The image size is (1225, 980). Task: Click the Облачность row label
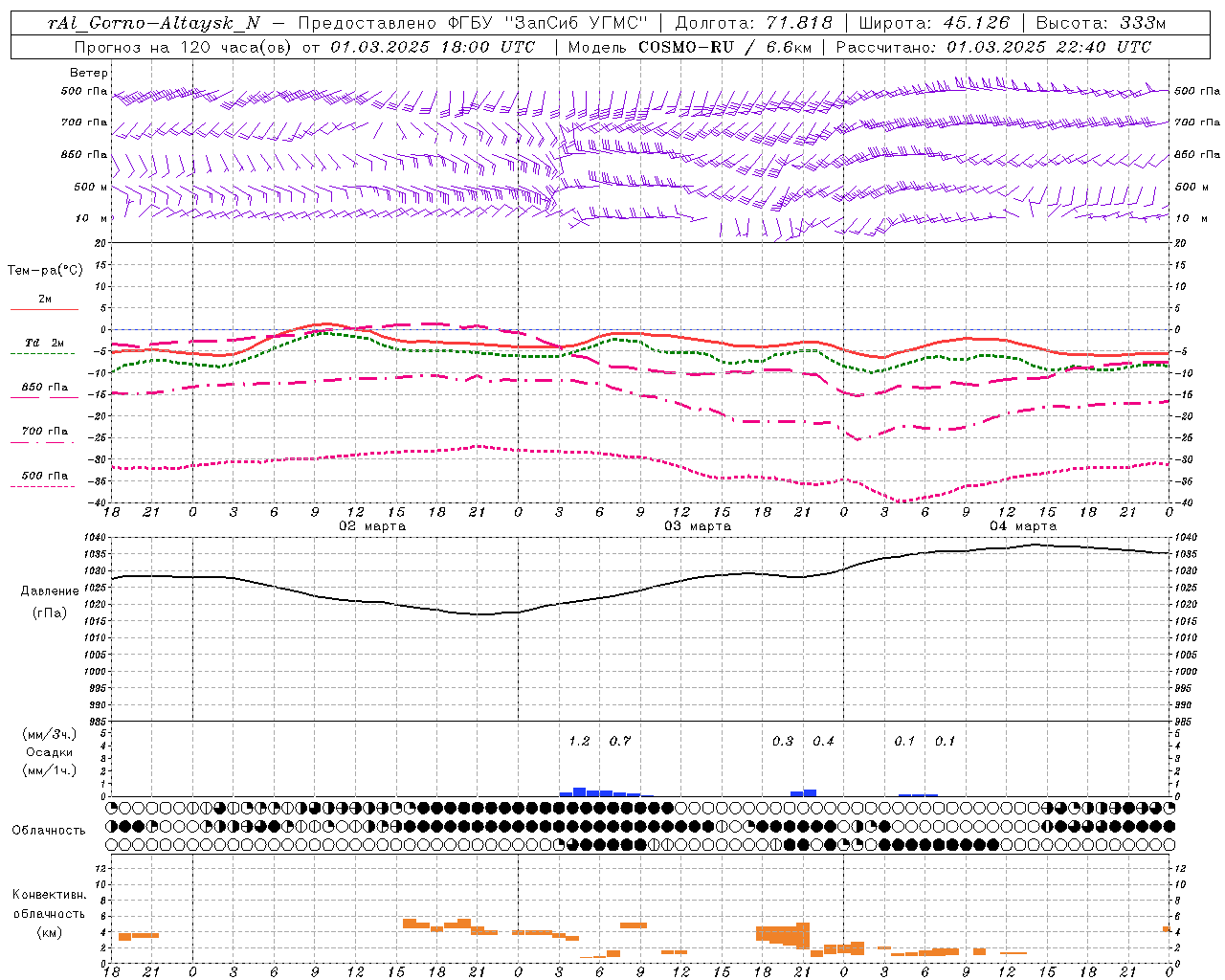point(49,831)
